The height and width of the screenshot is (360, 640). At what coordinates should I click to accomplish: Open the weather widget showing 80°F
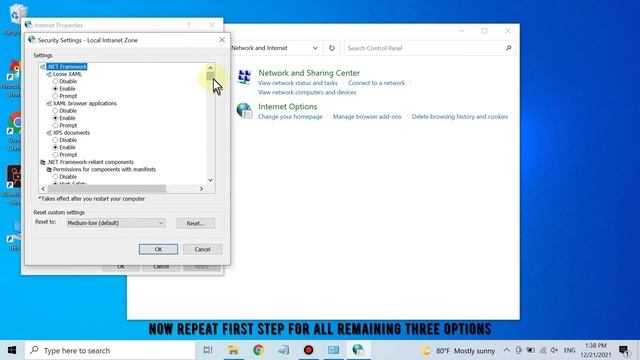click(458, 351)
